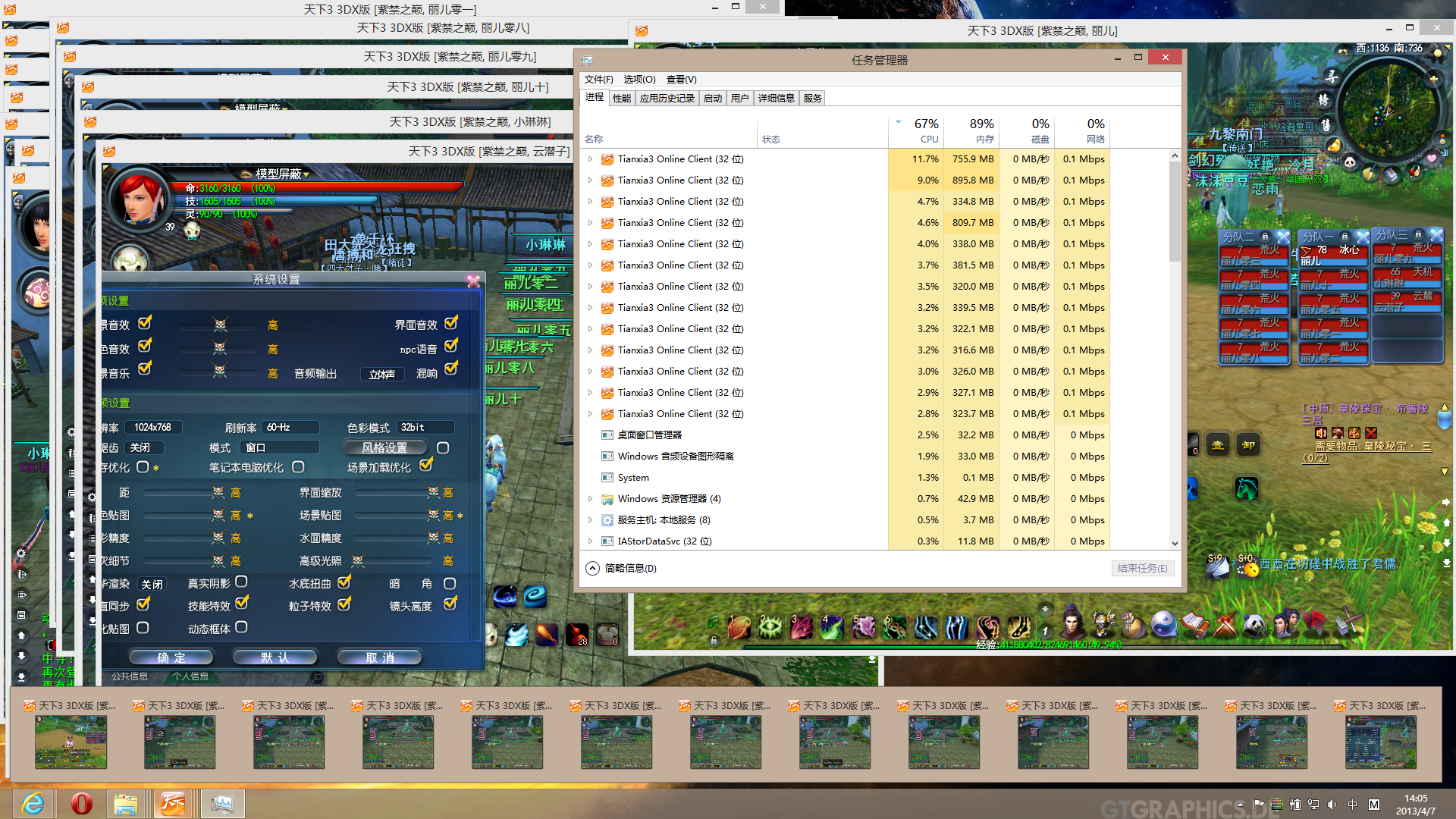Viewport: 1456px width, 819px height.
Task: Activate the green vine skill in slot 6
Action: pyautogui.click(x=895, y=626)
